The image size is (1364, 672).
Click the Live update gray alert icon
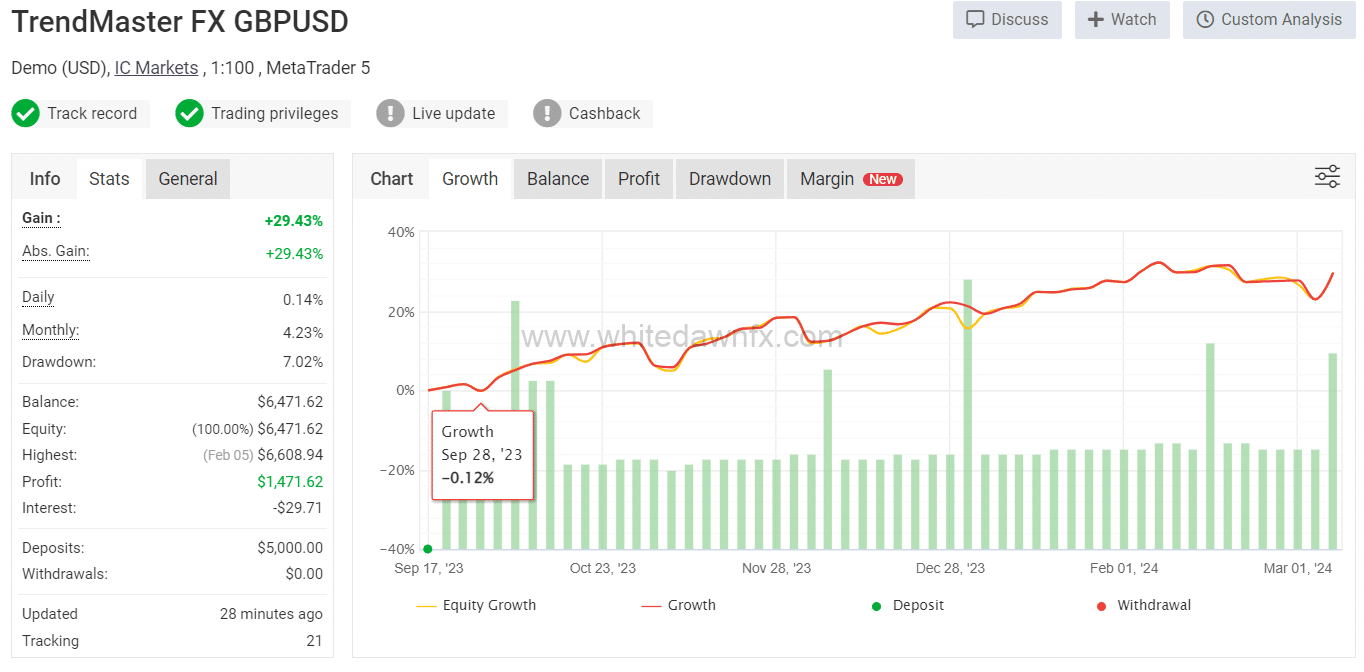[x=390, y=113]
